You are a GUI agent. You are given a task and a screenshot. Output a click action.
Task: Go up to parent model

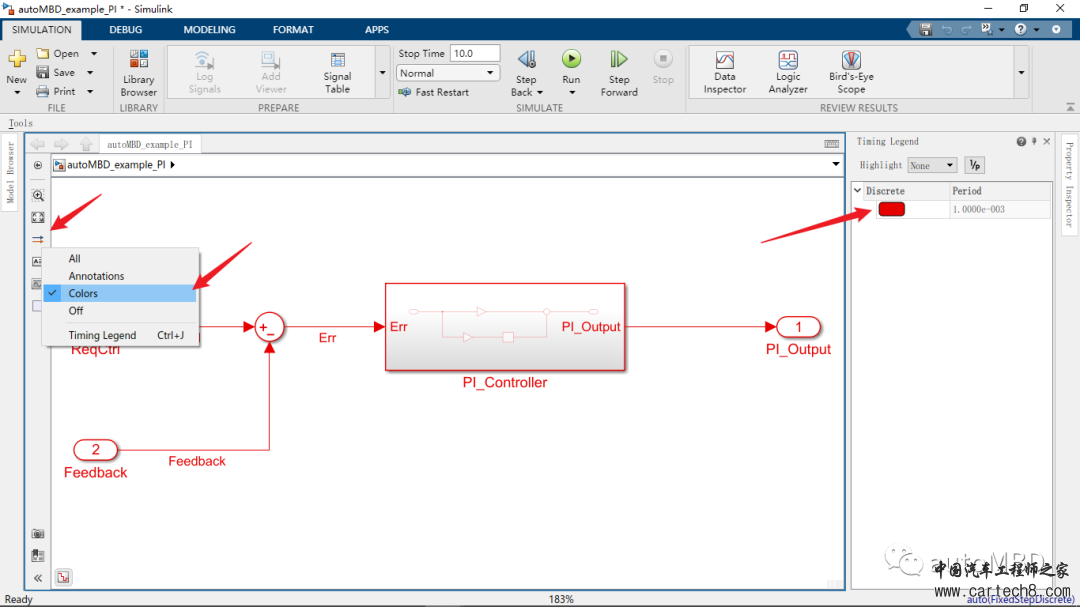click(x=86, y=144)
